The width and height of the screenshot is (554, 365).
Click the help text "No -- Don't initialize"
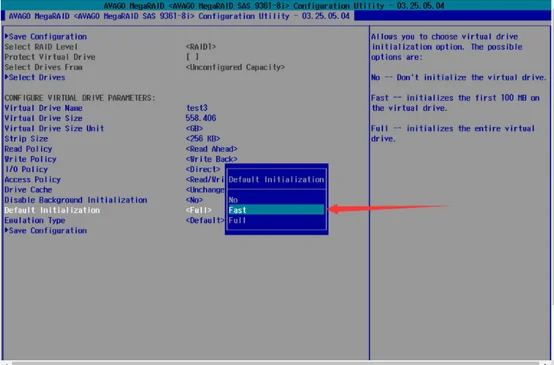point(459,77)
